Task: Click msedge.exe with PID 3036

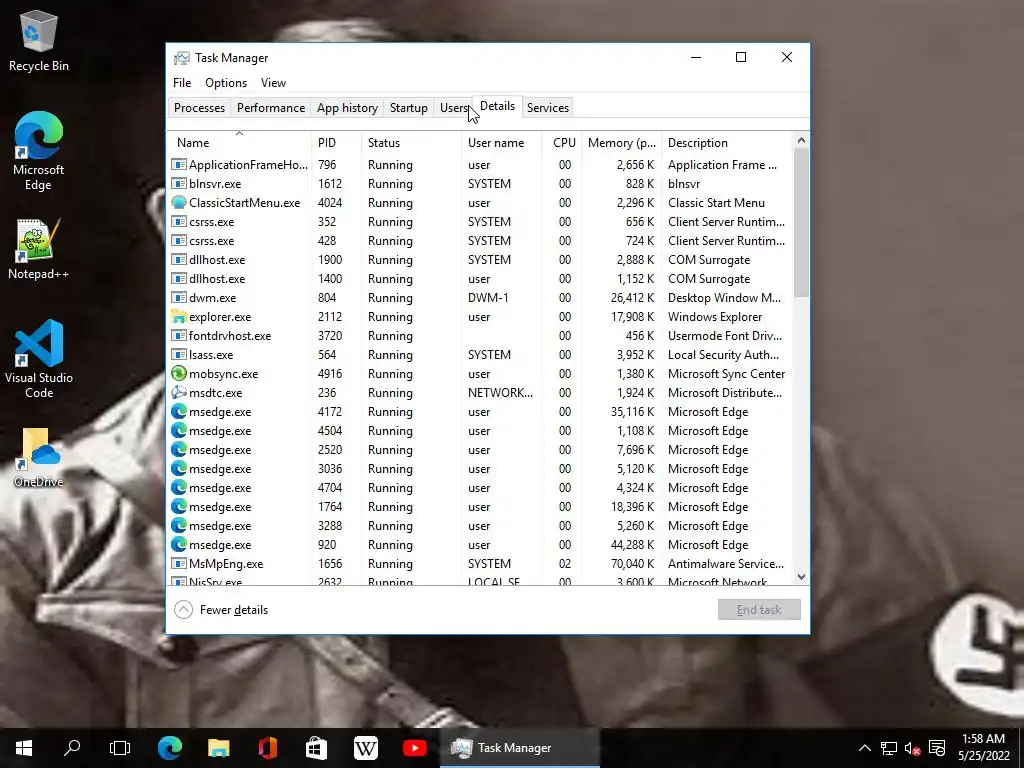Action: pos(480,469)
